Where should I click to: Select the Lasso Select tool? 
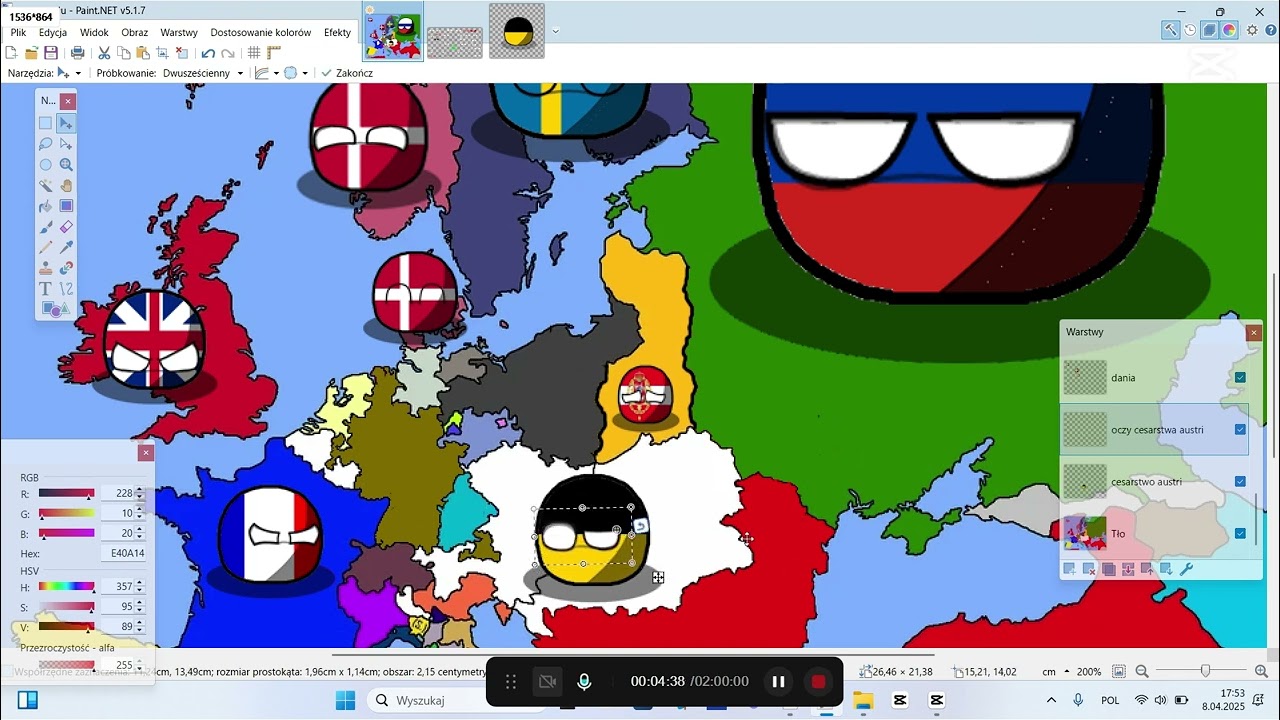(x=46, y=144)
